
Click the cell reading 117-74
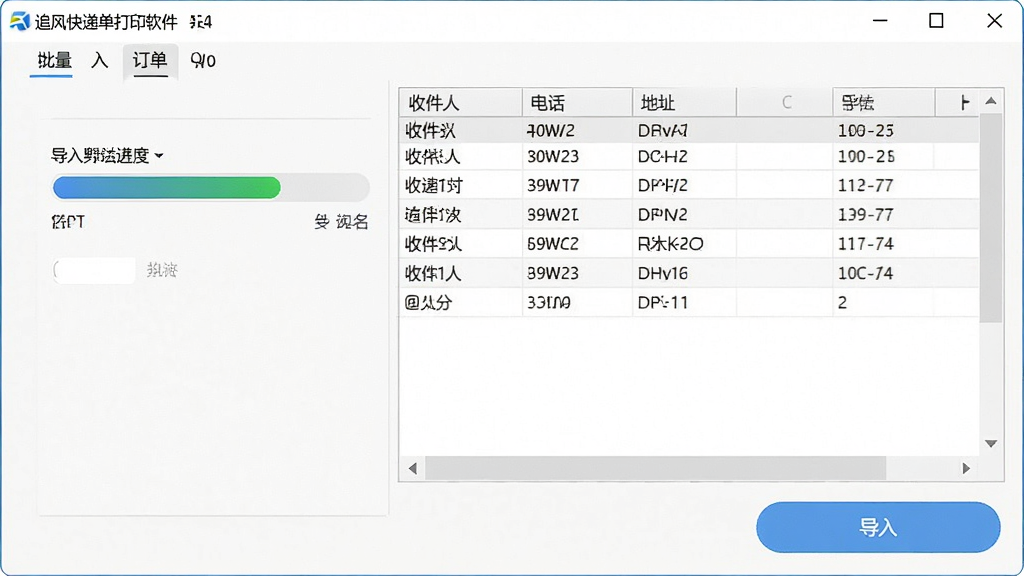pos(883,244)
